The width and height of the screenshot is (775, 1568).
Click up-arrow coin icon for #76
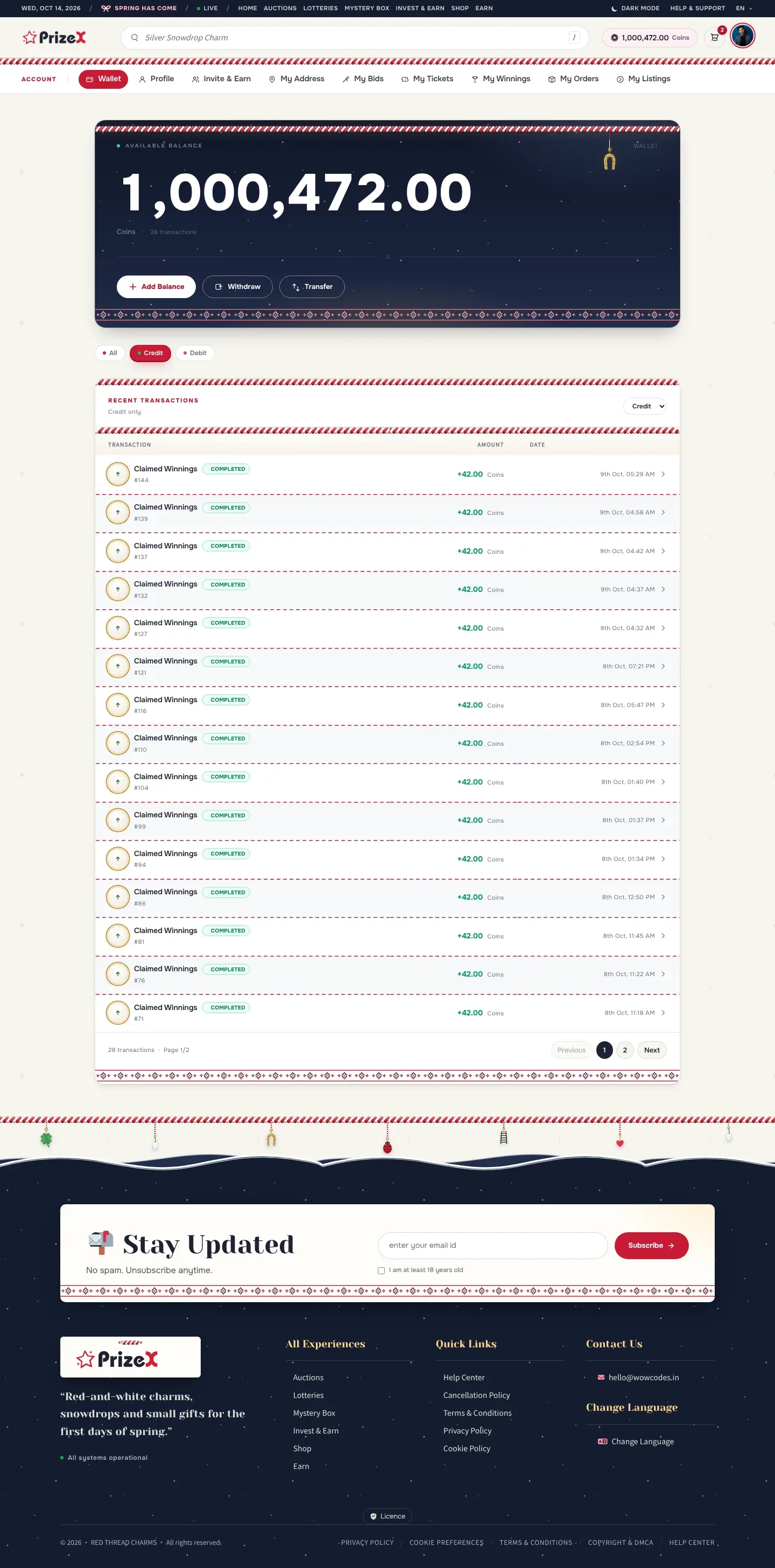(117, 974)
